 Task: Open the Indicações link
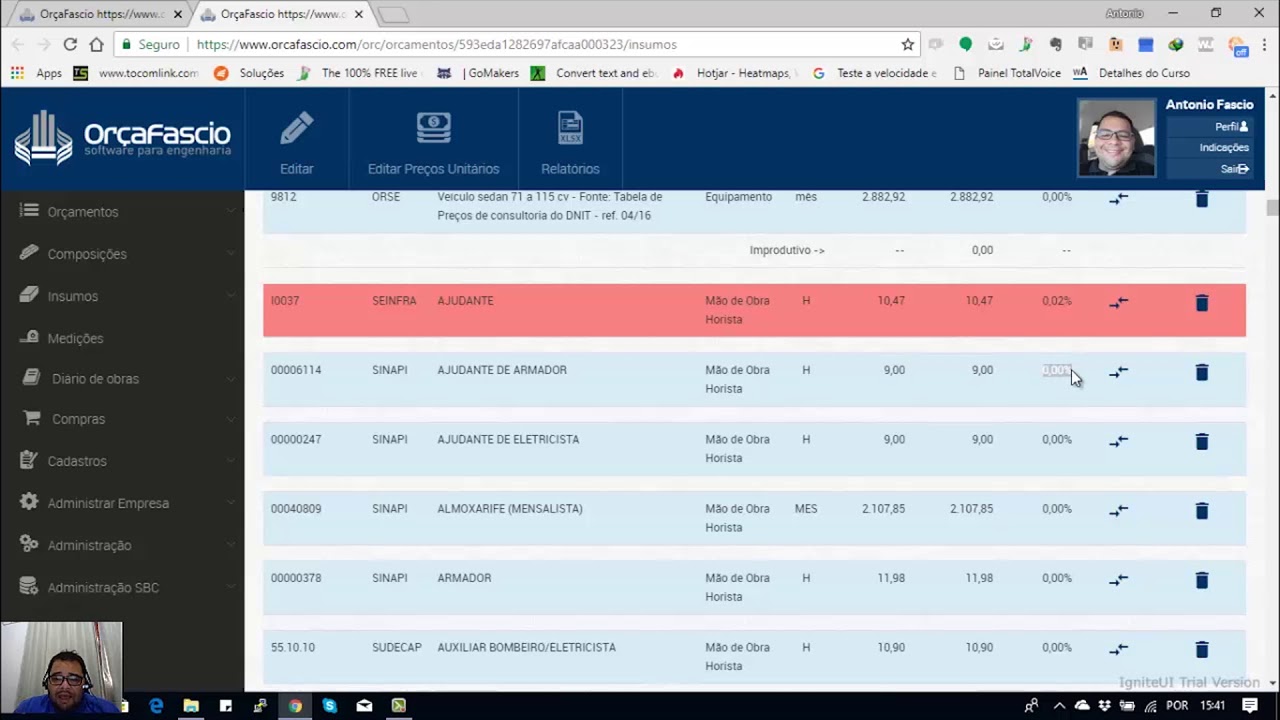point(1224,148)
